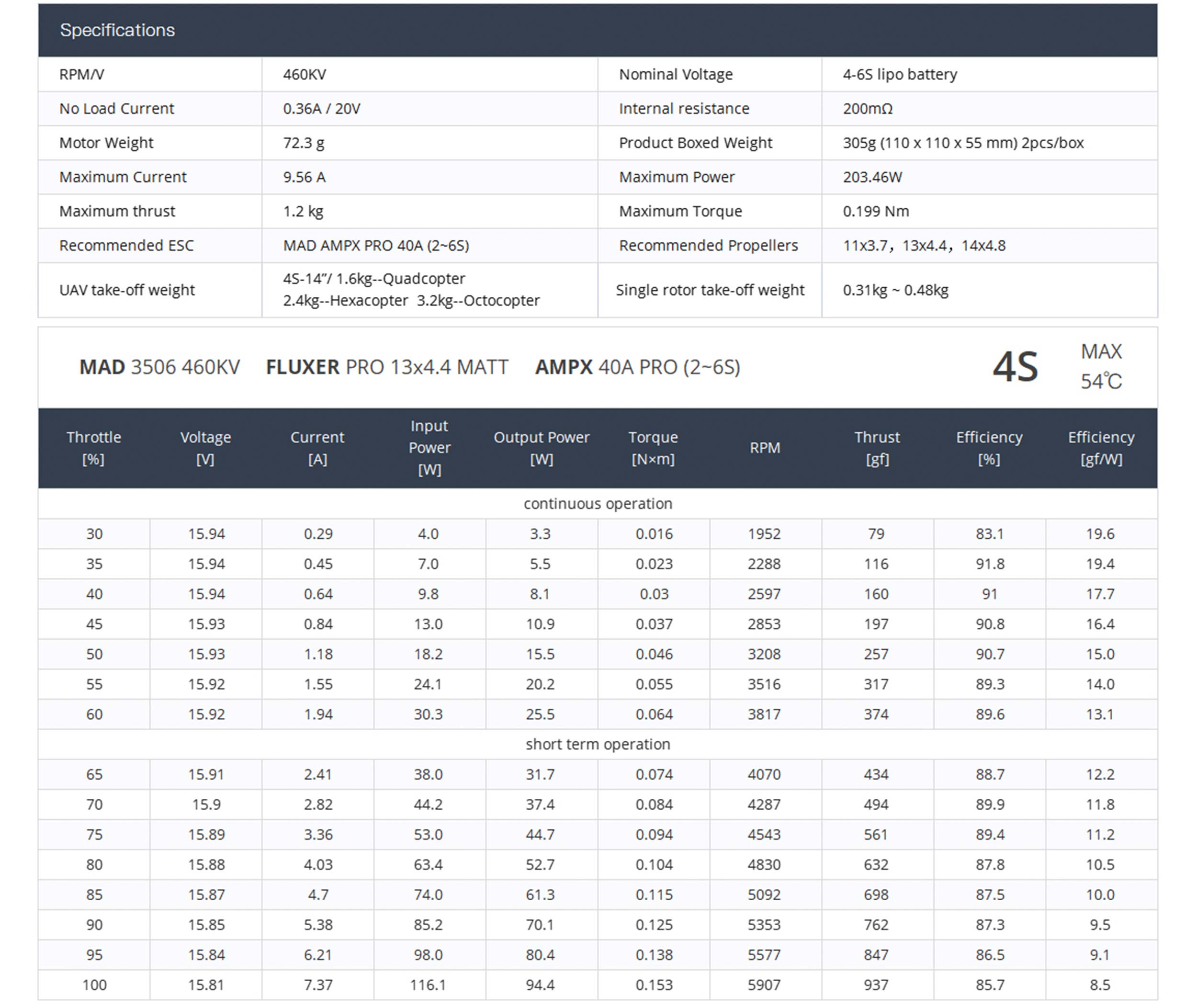Select the UAV take-off weight label
Image resolution: width=1197 pixels, height=1008 pixels.
click(127, 290)
